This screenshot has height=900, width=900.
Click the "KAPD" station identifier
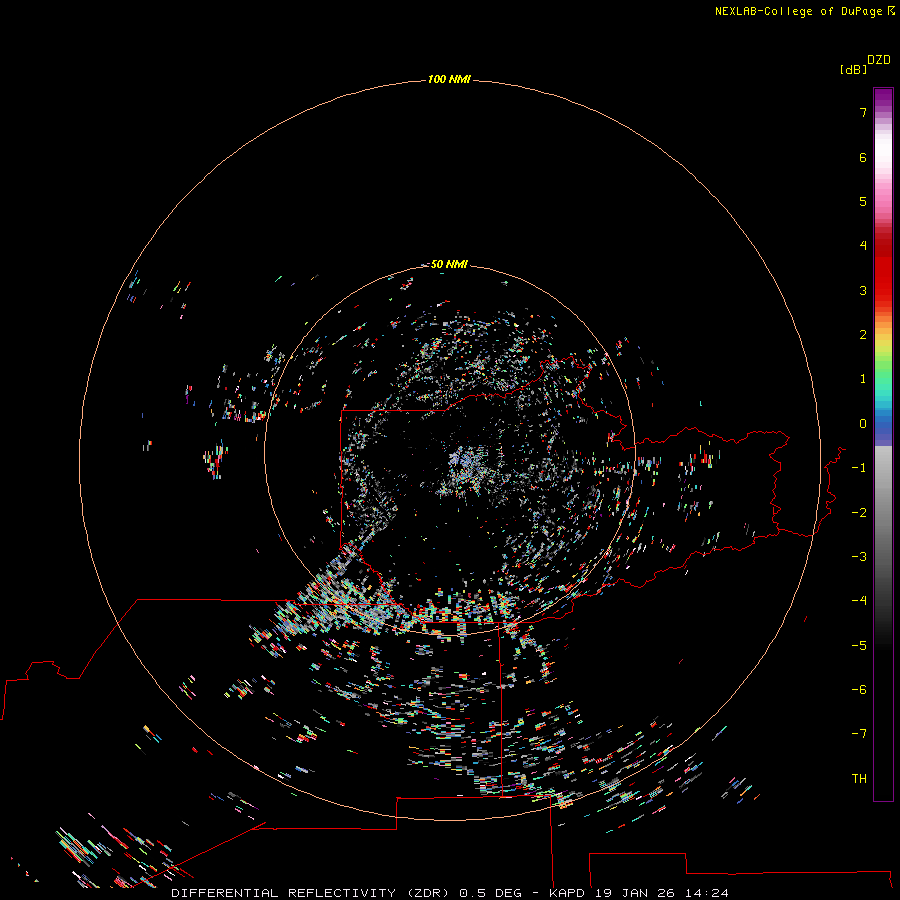pyautogui.click(x=567, y=893)
